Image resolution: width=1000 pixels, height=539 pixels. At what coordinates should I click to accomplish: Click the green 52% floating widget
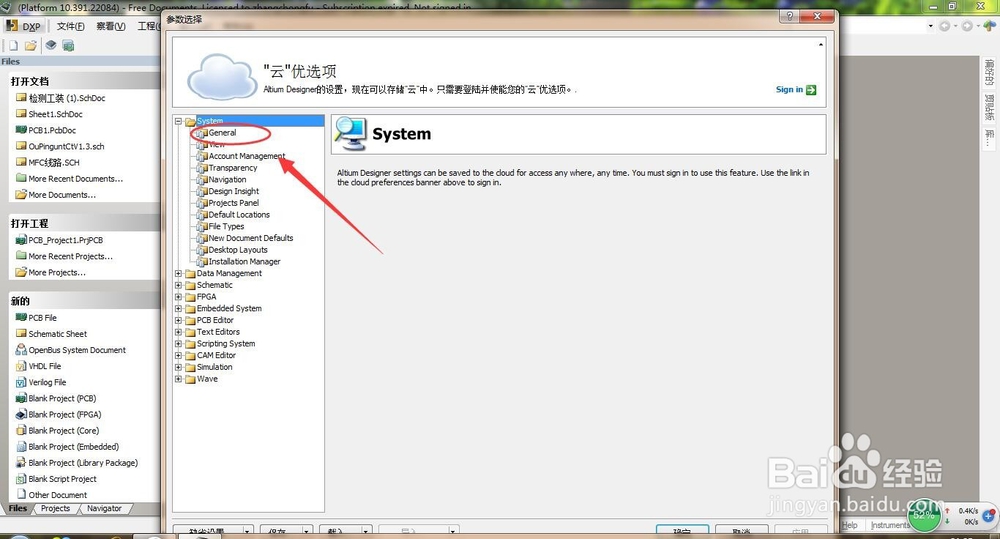(924, 514)
